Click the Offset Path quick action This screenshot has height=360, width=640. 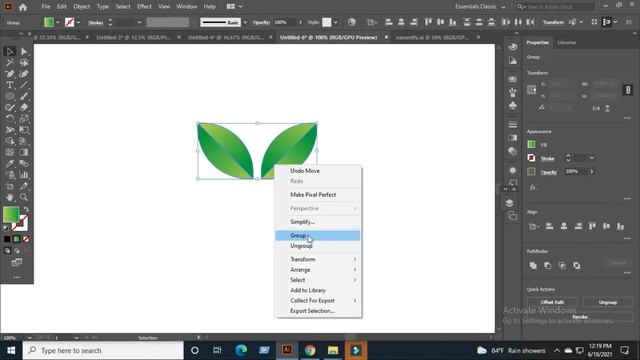pyautogui.click(x=552, y=302)
